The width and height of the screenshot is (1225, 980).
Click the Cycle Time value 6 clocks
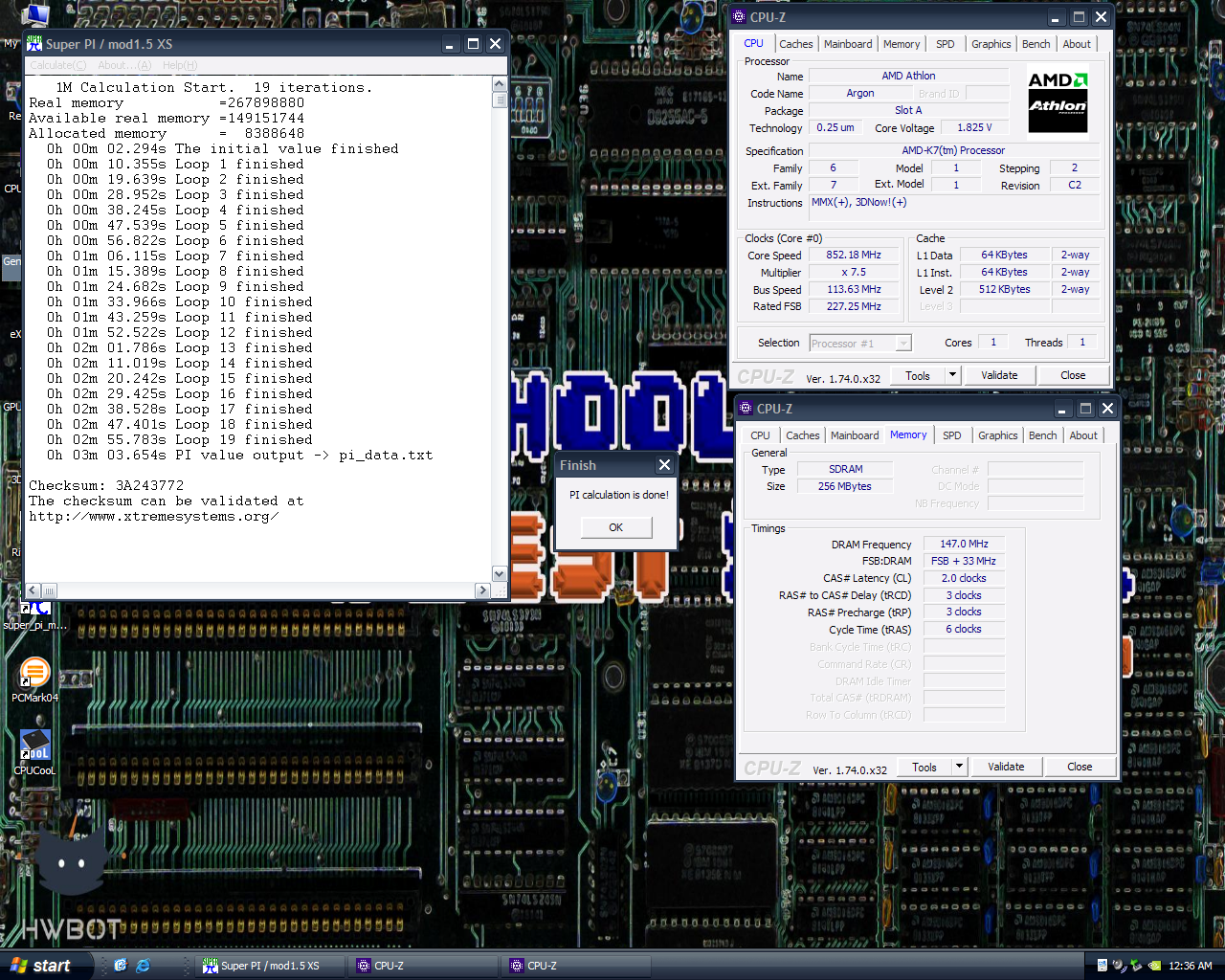tap(964, 629)
